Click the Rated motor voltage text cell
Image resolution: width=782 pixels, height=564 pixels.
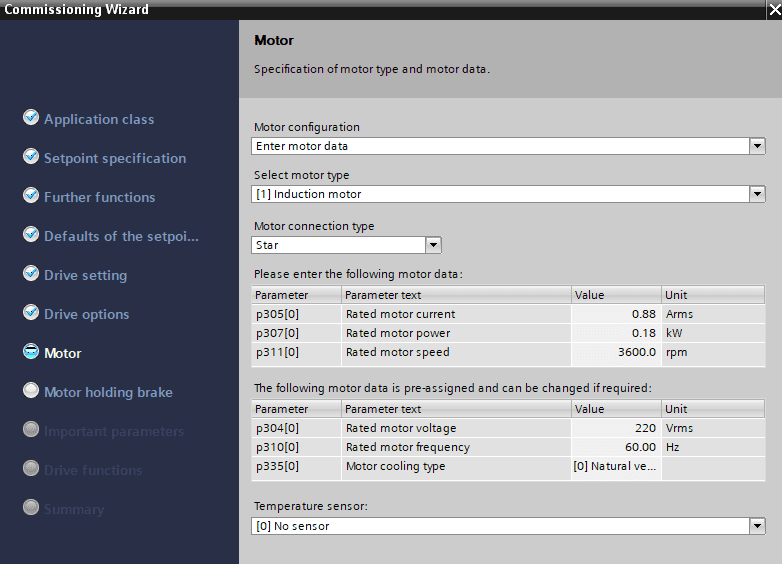point(456,428)
